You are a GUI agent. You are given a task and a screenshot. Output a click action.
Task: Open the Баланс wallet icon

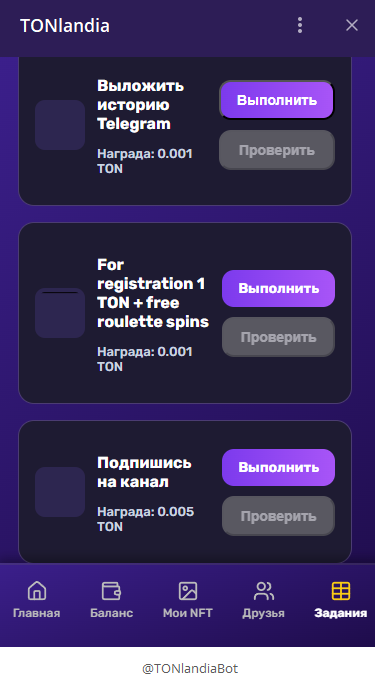[111, 591]
